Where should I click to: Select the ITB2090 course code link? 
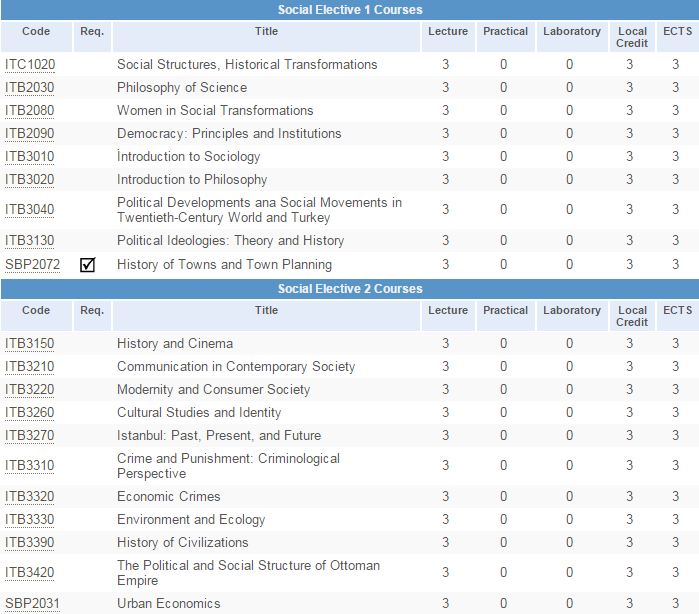click(x=30, y=134)
